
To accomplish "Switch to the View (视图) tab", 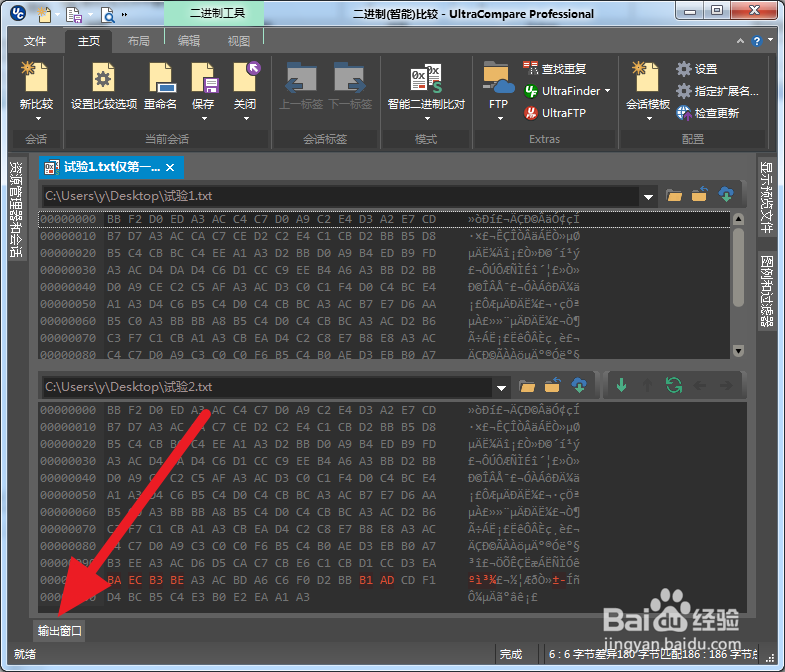I will (239, 41).
